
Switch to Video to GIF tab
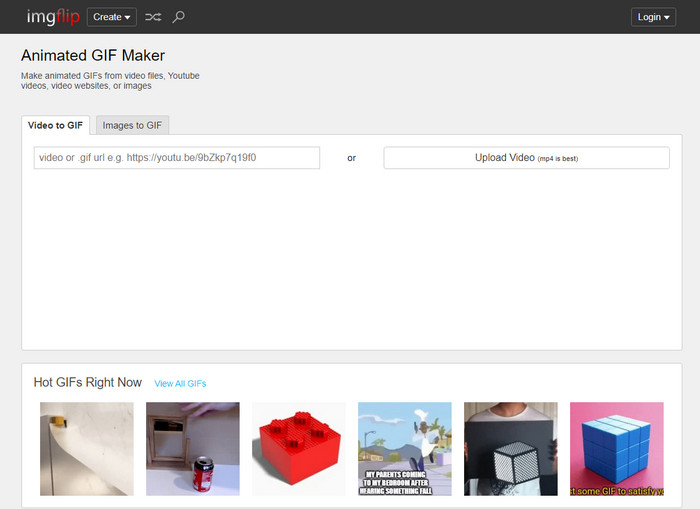click(55, 125)
